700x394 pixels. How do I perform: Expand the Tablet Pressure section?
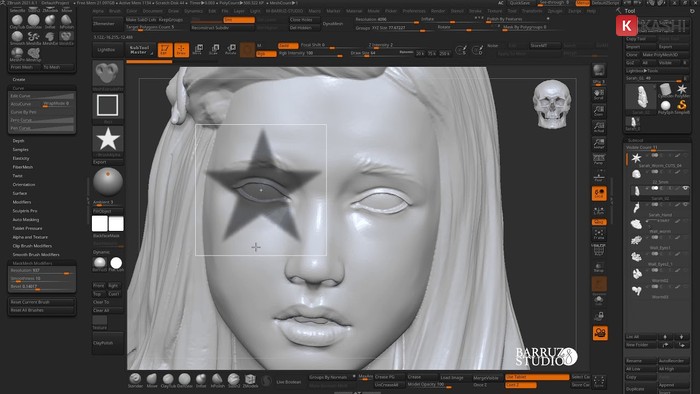(x=27, y=228)
